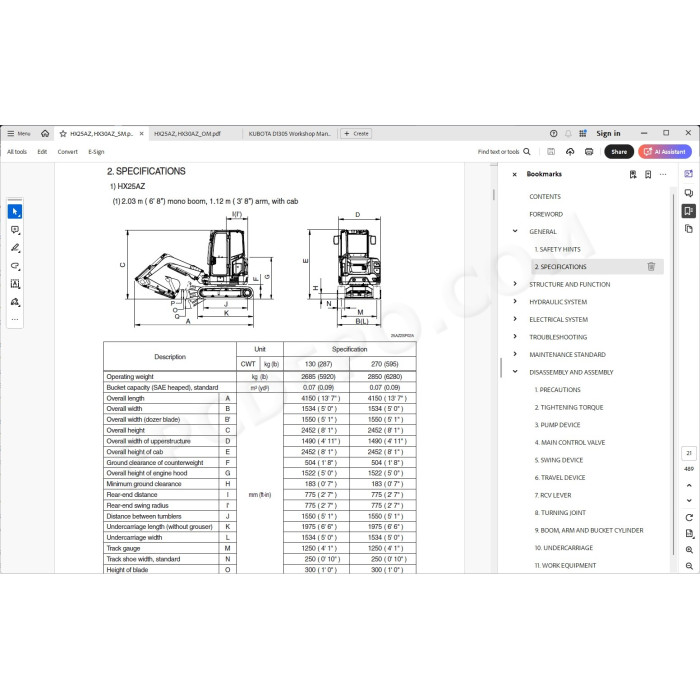
Task: Click the current page number box
Action: point(689,453)
